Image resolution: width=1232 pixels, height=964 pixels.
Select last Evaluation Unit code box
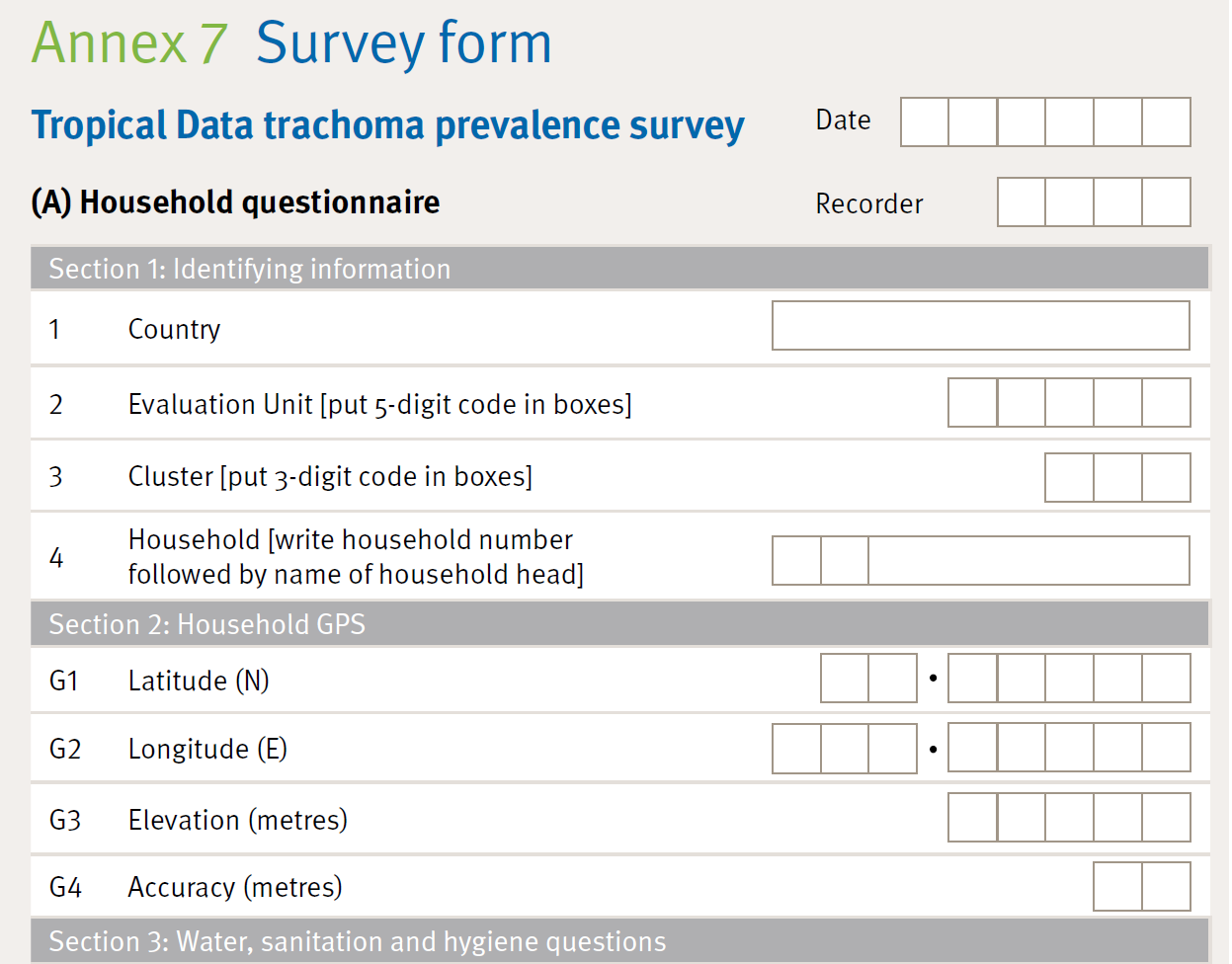[1166, 403]
